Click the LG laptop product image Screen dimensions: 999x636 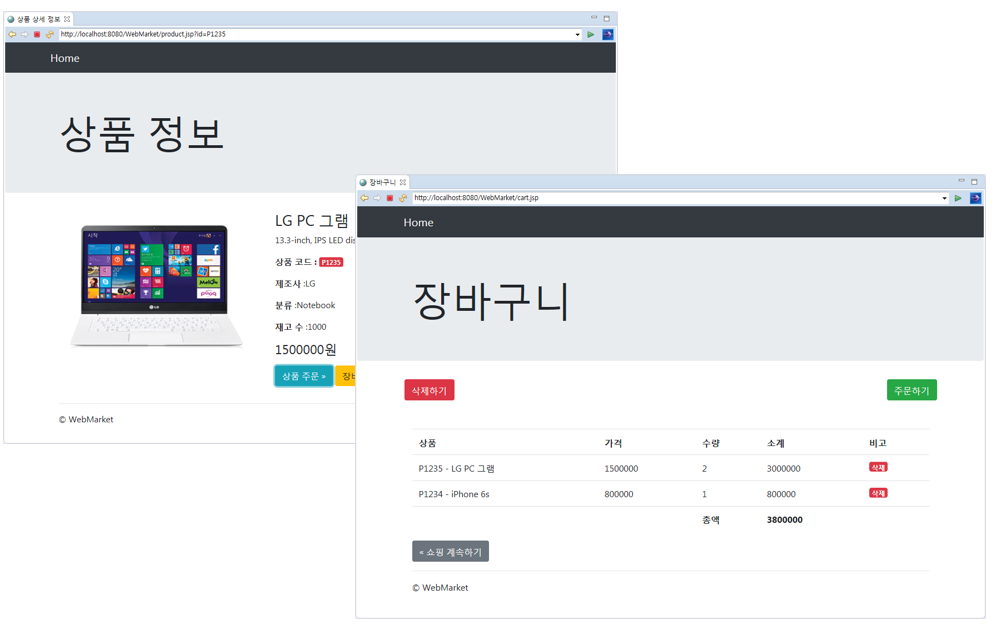coord(156,285)
